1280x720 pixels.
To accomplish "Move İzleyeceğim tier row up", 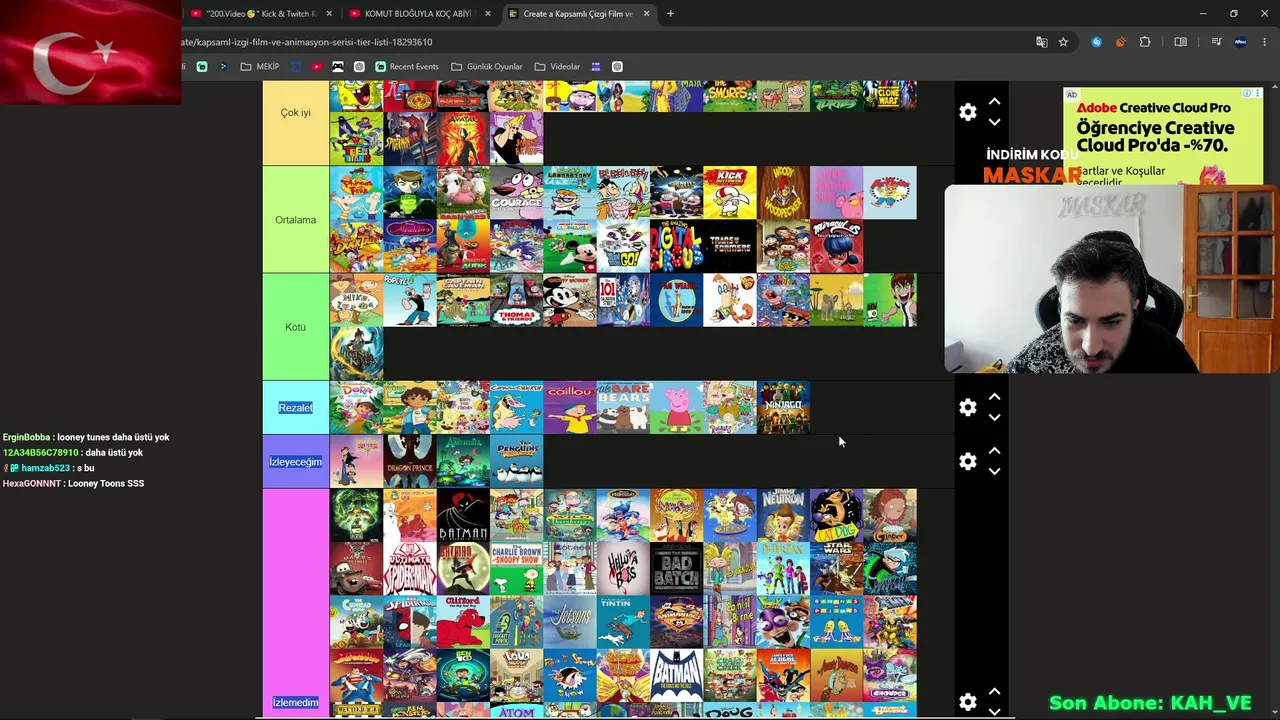I will point(994,451).
